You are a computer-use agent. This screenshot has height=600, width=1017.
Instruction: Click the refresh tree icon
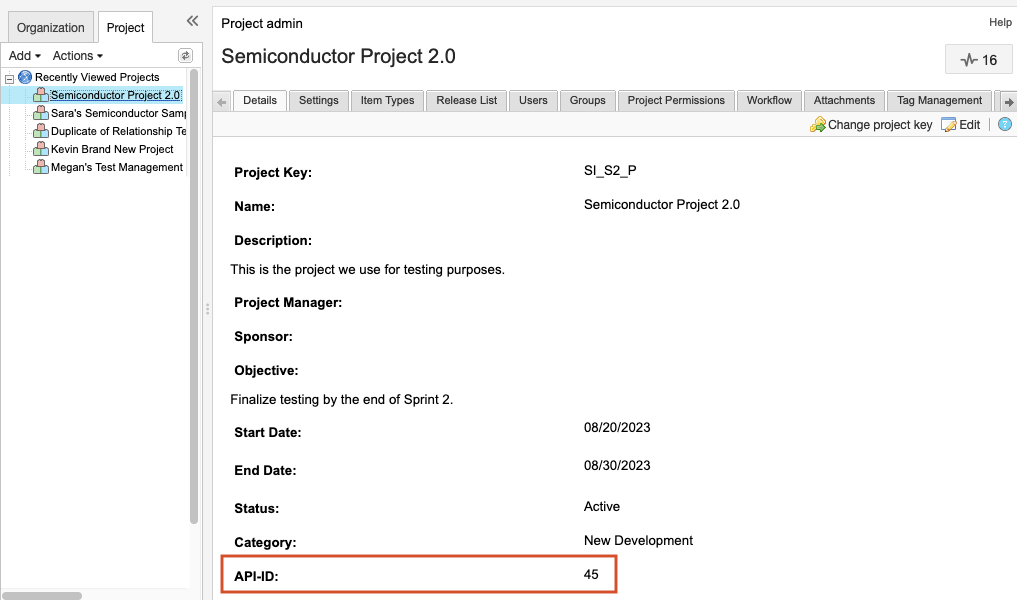tap(185, 56)
